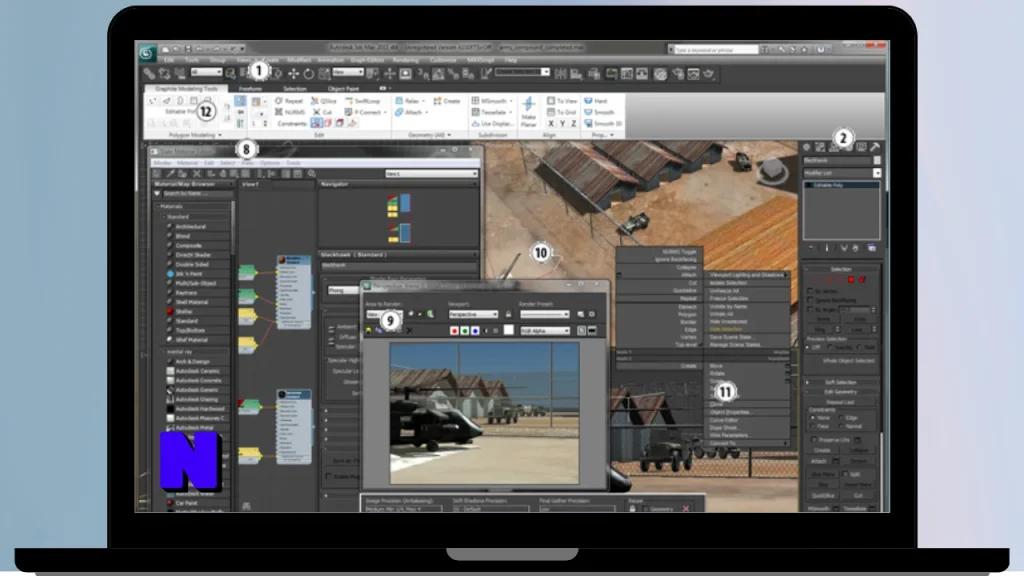Select the Cut tool in ribbon
This screenshot has height=576, width=1024.
[323, 112]
